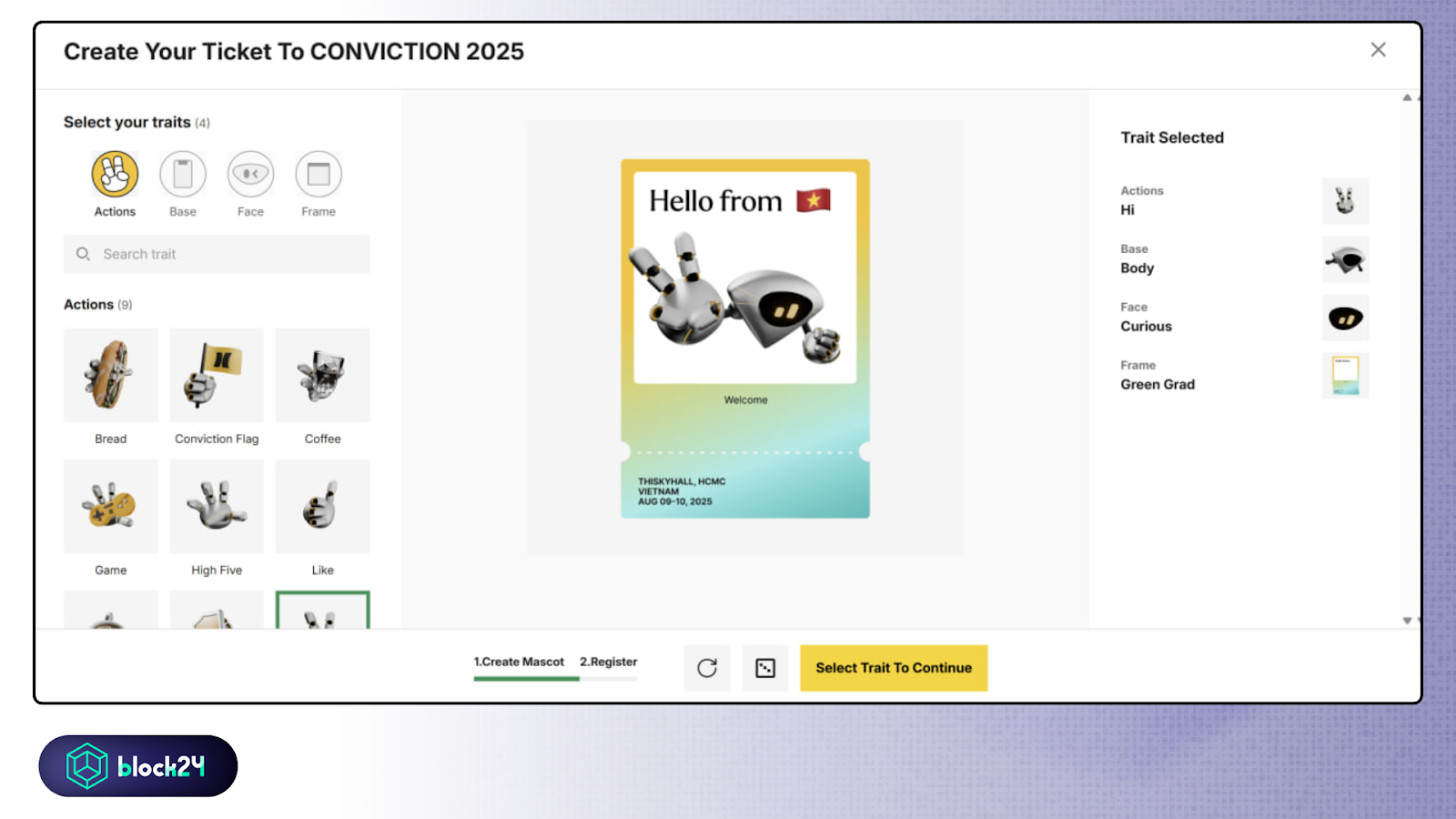Click the search magnifier icon
Viewport: 1456px width, 819px height.
pos(83,254)
